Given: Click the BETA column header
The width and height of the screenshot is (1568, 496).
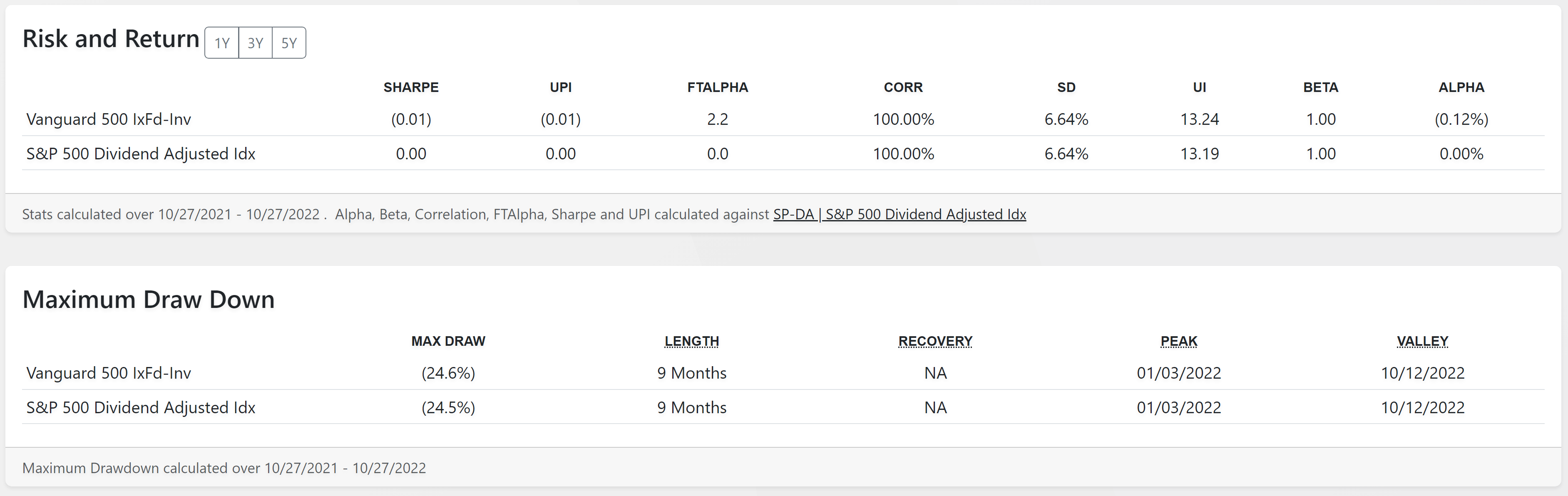Looking at the screenshot, I should click(1321, 88).
